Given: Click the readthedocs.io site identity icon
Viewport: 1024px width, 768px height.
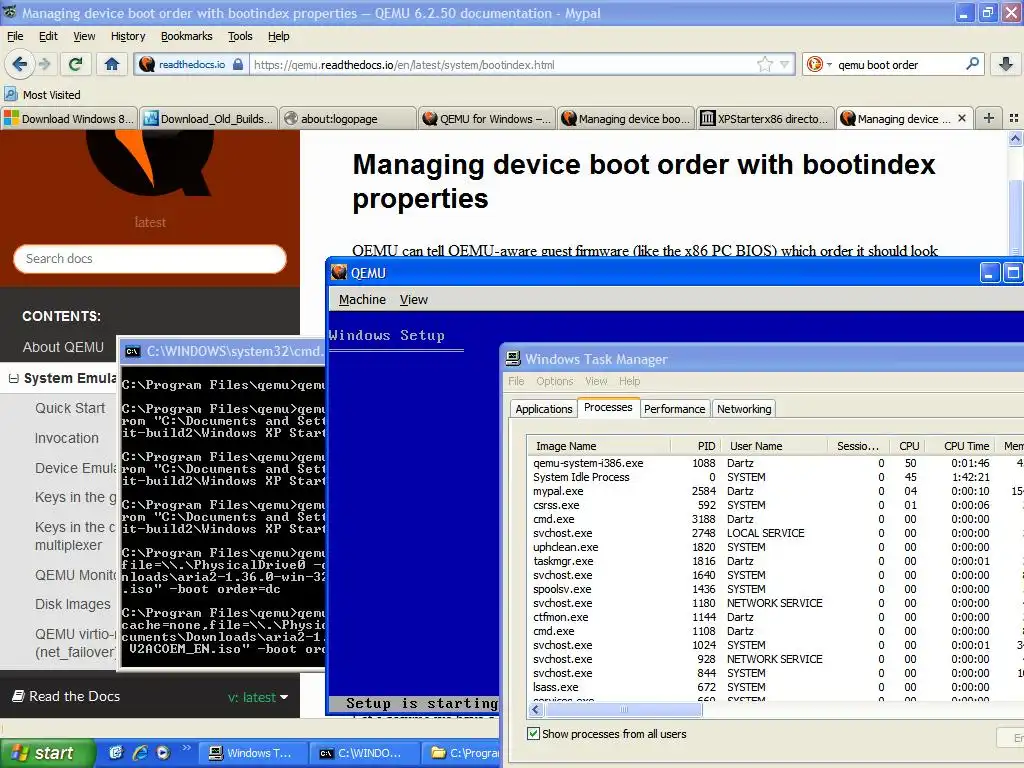Looking at the screenshot, I should [147, 64].
